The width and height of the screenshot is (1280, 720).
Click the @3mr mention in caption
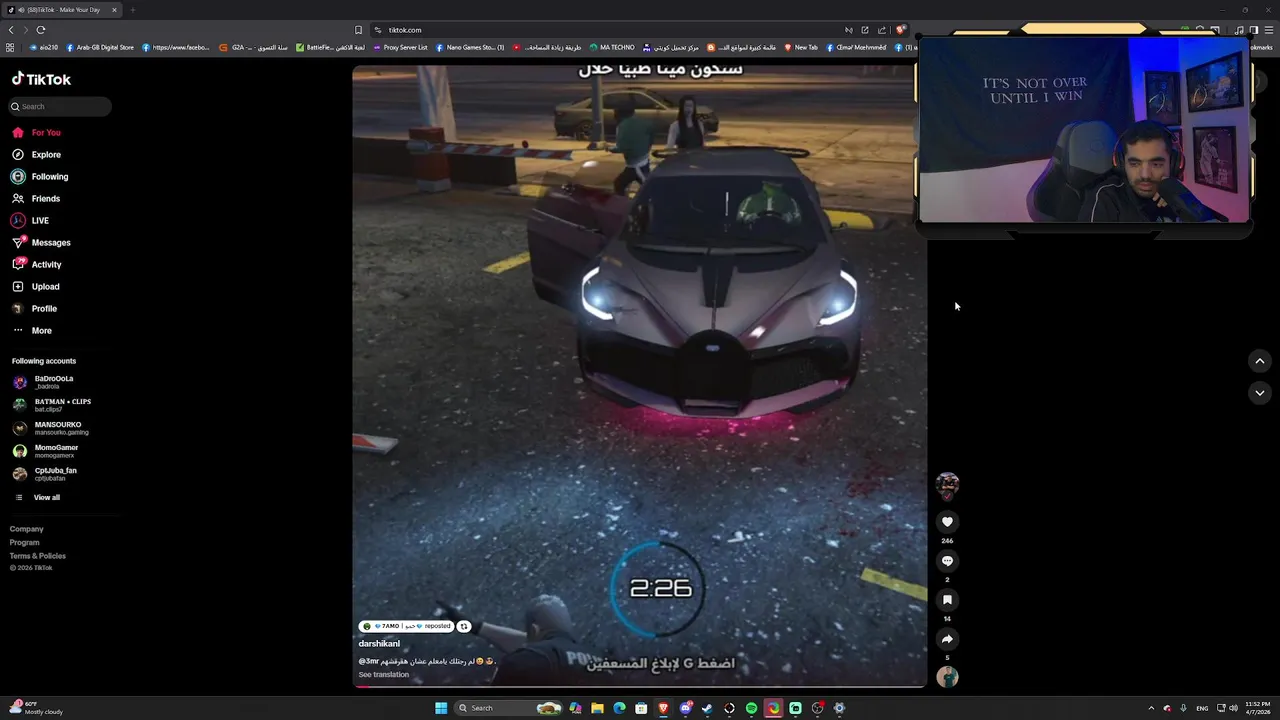coord(369,661)
